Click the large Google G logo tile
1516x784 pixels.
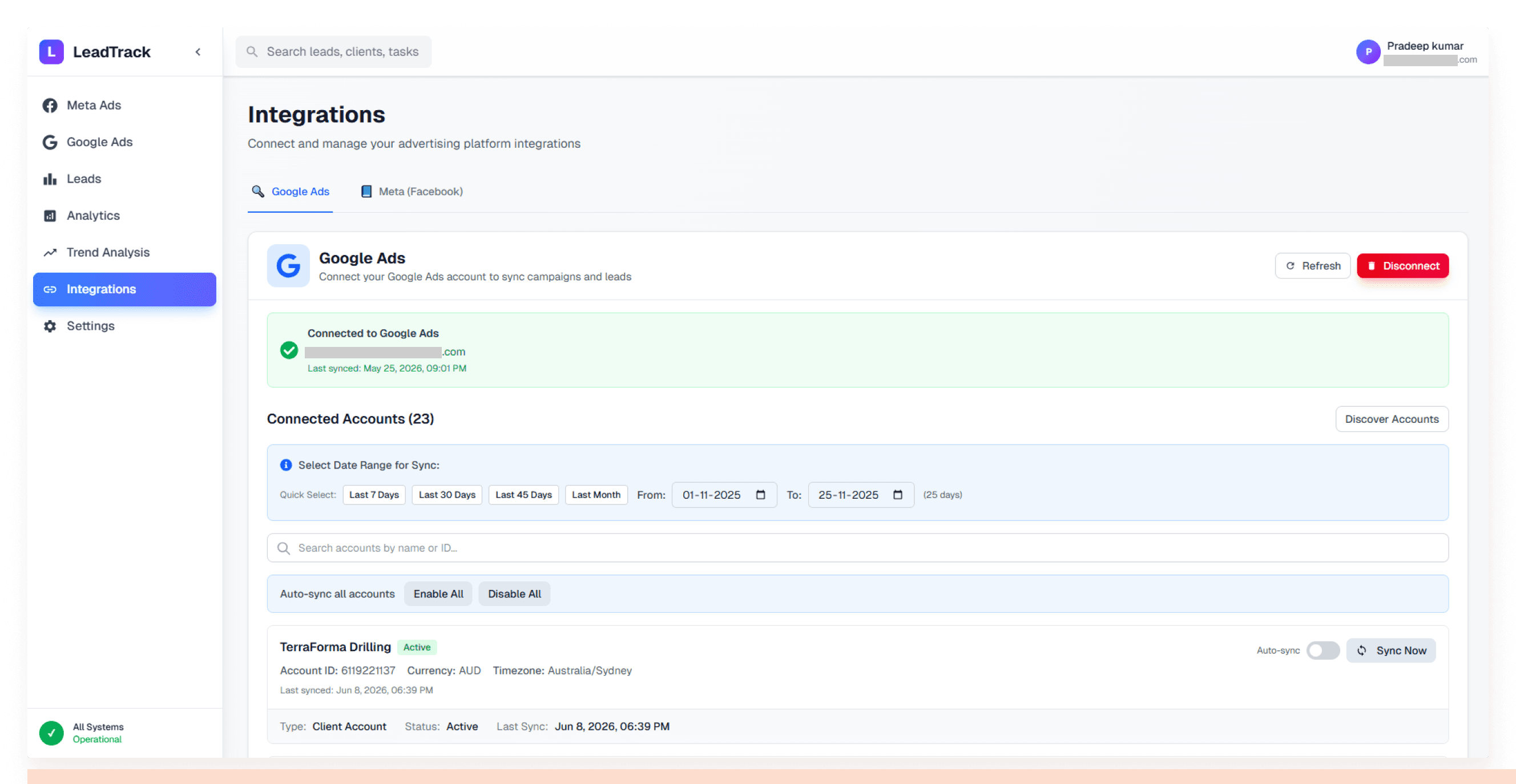pyautogui.click(x=288, y=266)
